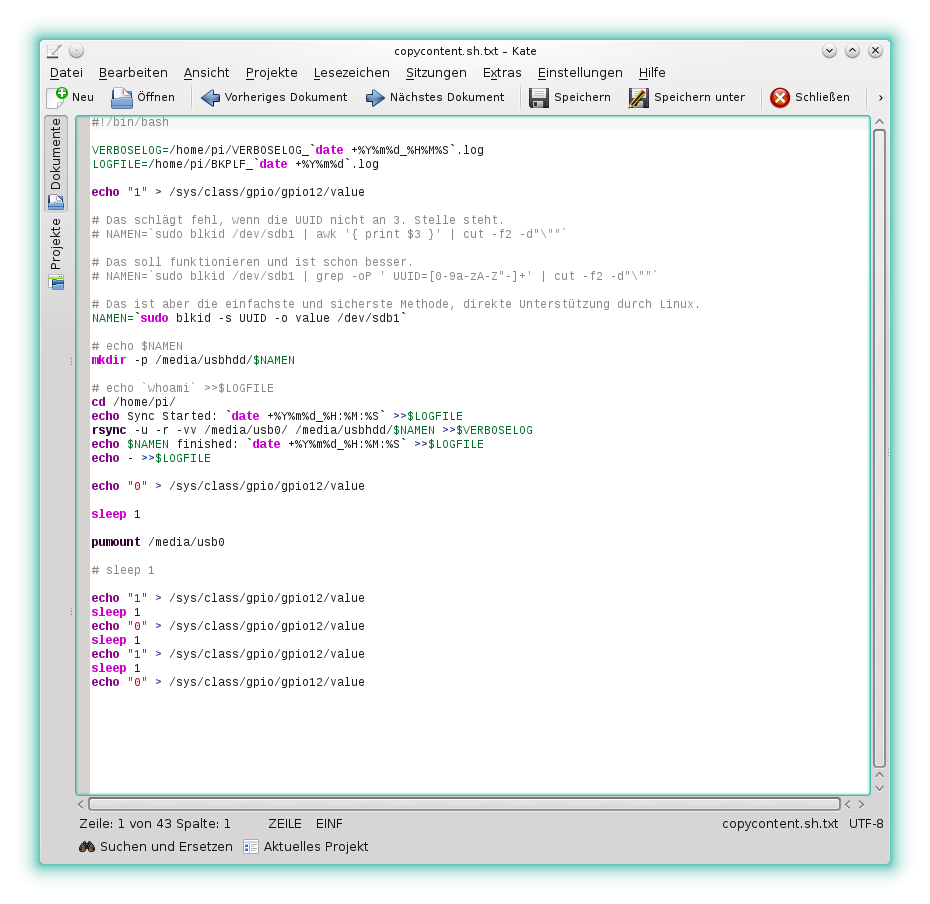The width and height of the screenshot is (930, 904).
Task: Click the mkdir -p /media/usbhdd/$NAMEN line
Action: pyautogui.click(x=193, y=360)
